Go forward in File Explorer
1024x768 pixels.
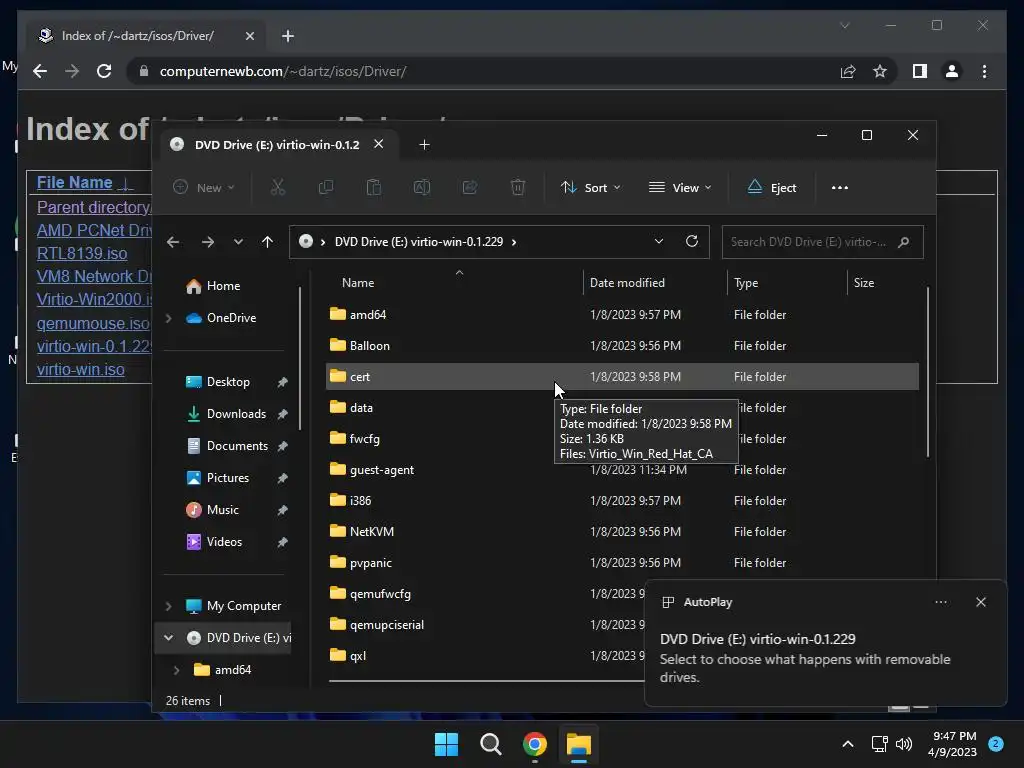coord(208,242)
